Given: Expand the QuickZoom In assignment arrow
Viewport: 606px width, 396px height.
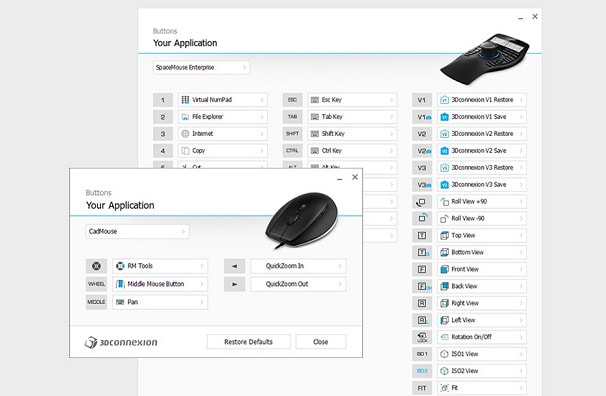Looking at the screenshot, I should 340,266.
